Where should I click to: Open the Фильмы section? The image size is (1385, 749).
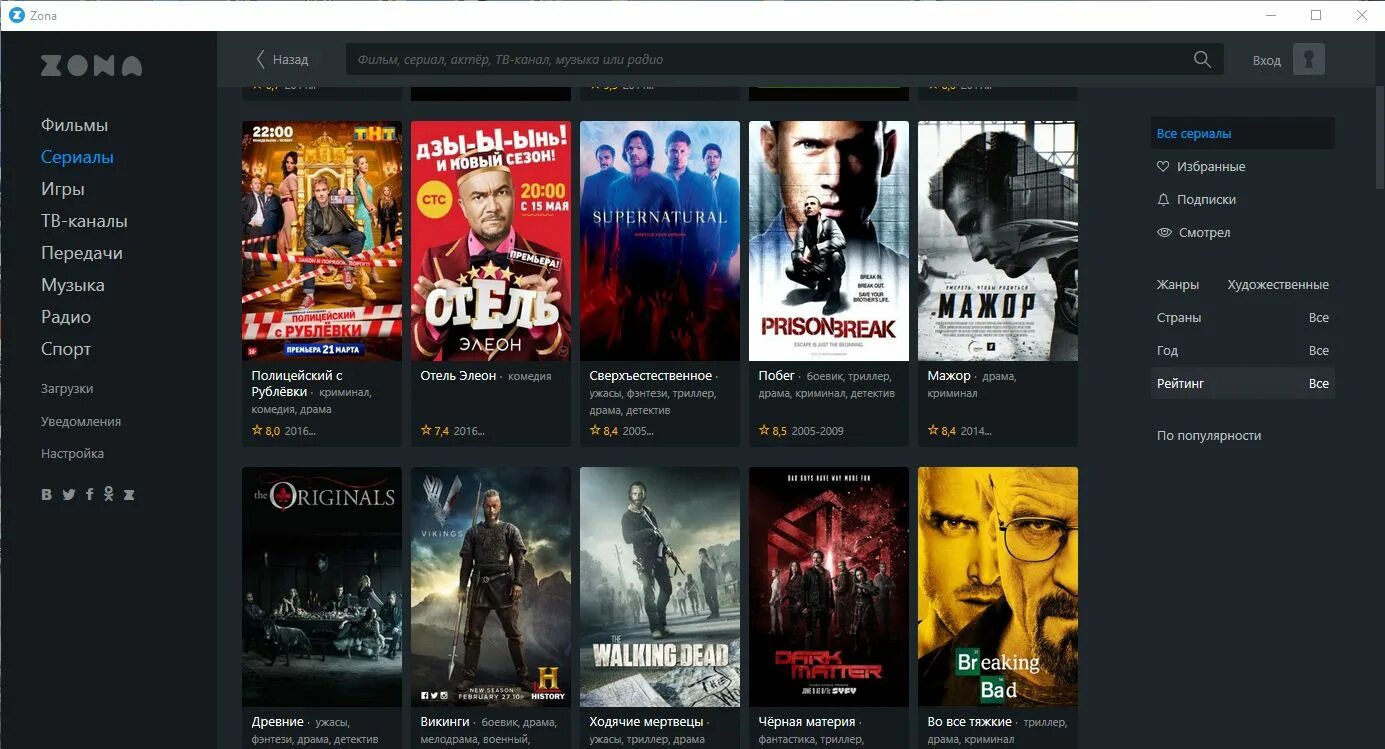74,125
